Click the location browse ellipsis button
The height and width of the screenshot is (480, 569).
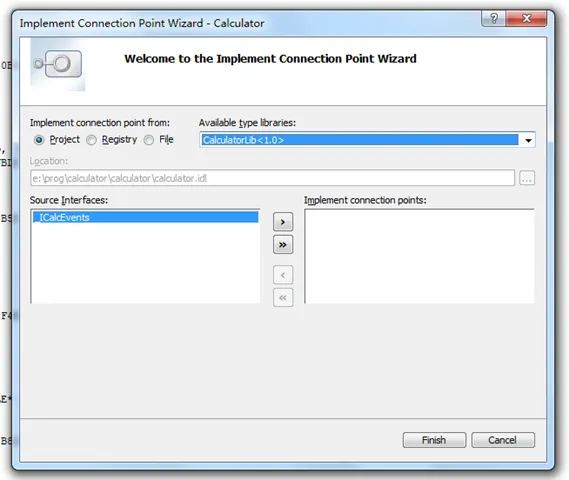(x=527, y=178)
